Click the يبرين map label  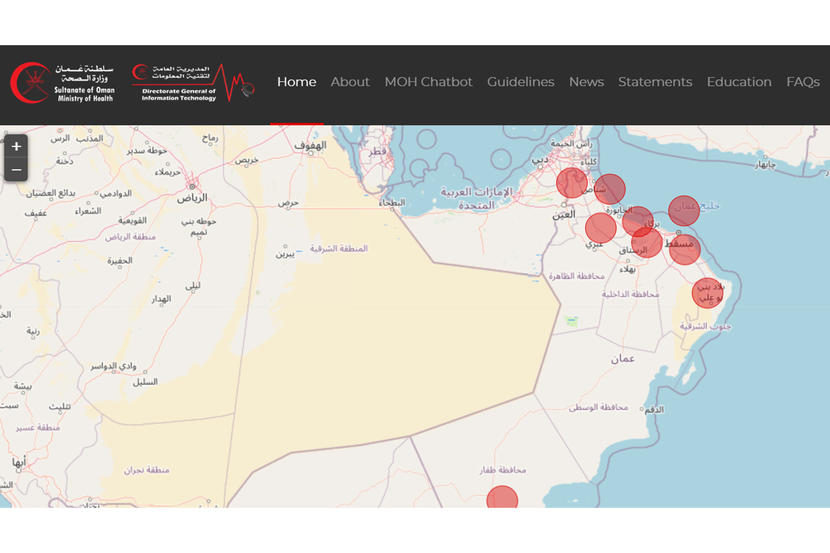click(x=285, y=255)
